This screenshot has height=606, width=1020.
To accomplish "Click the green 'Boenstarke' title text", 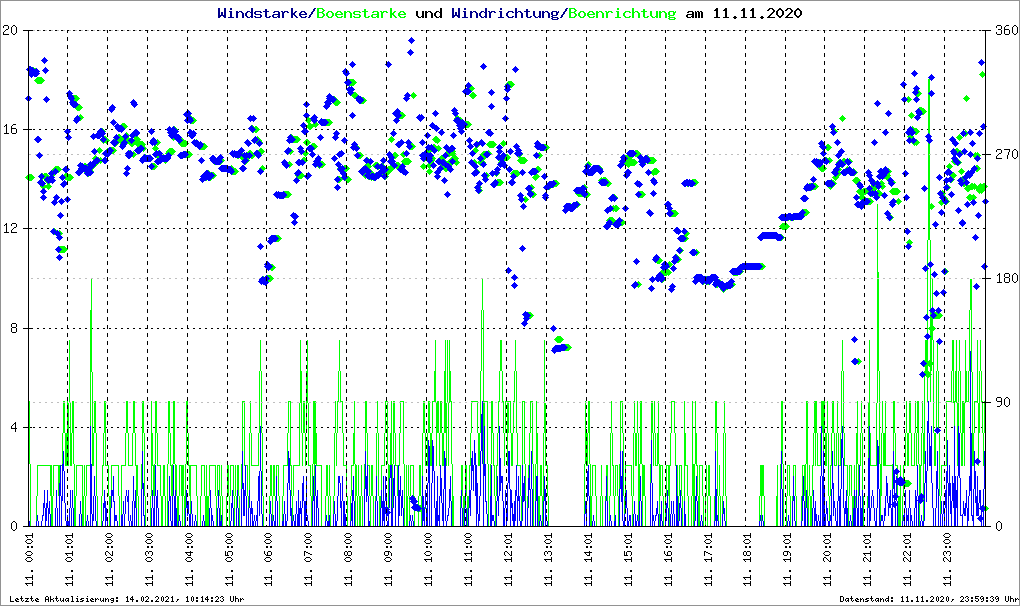I will 361,14.
